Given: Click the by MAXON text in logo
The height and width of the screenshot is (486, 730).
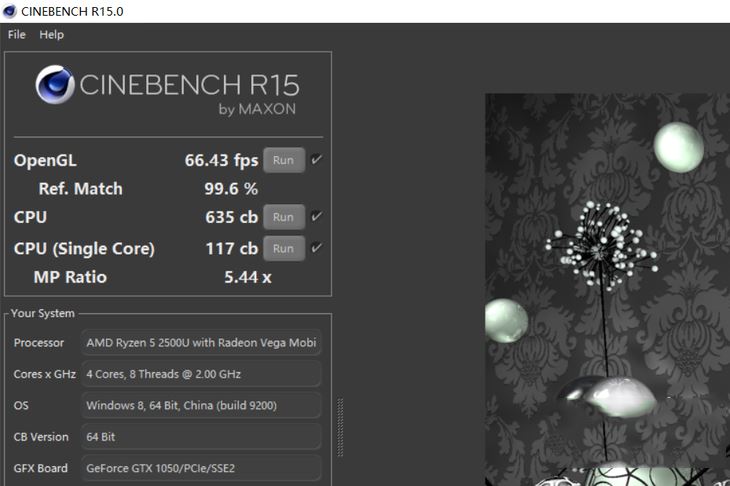Looking at the screenshot, I should point(257,109).
